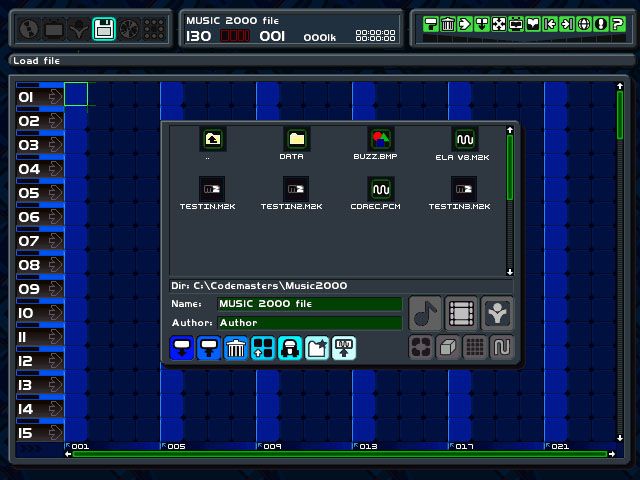Click the Author text field
The height and width of the screenshot is (480, 640).
[309, 323]
